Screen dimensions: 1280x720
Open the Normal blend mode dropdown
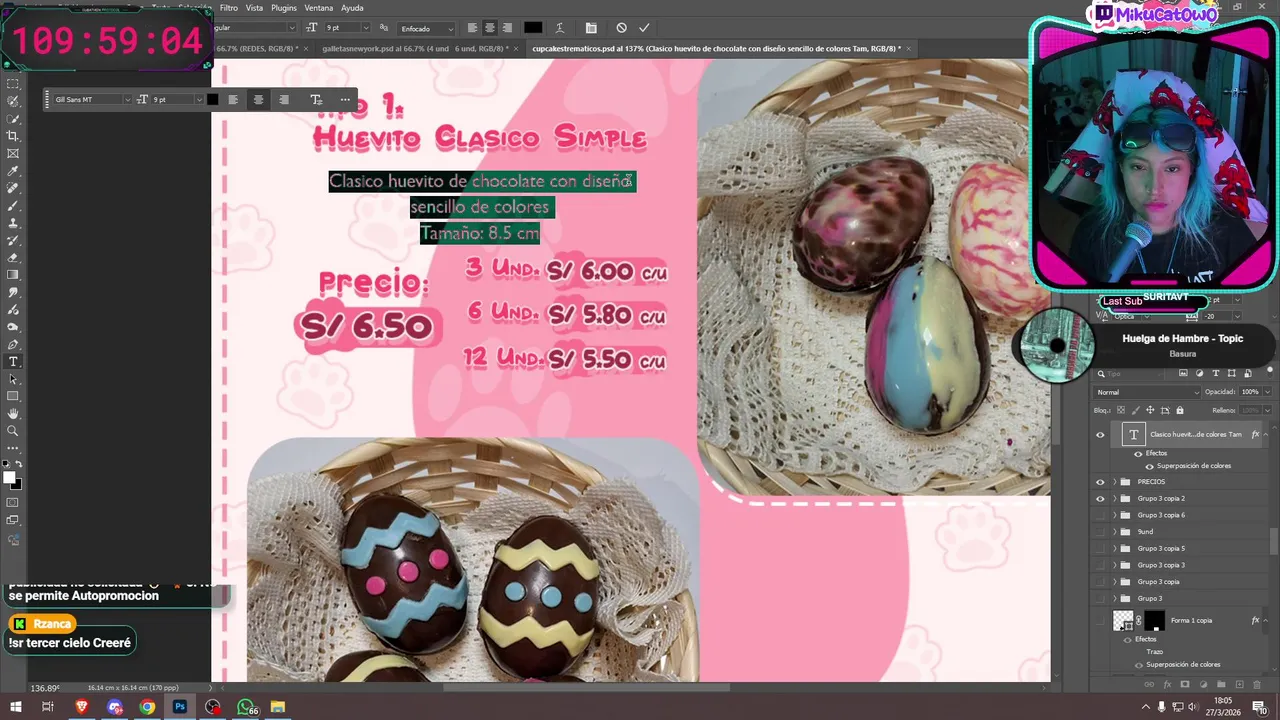click(x=1146, y=392)
